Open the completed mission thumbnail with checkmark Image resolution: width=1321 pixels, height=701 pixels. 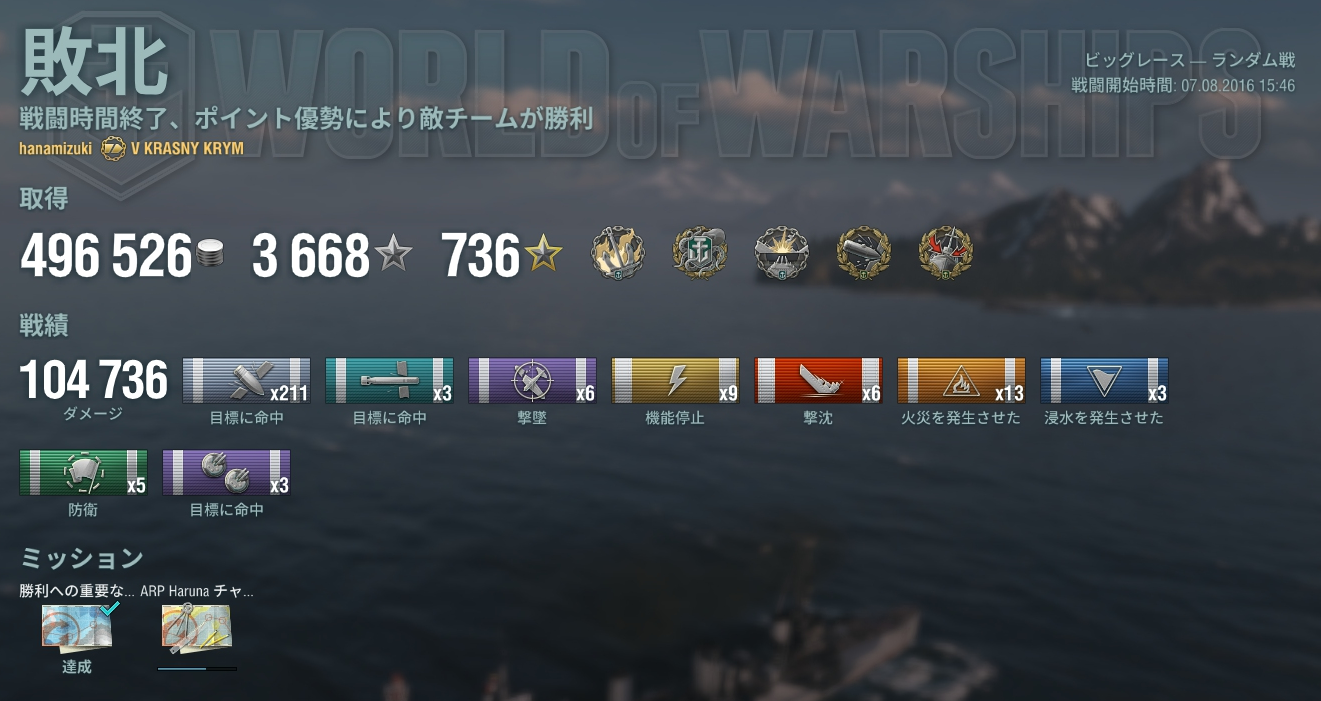78,627
